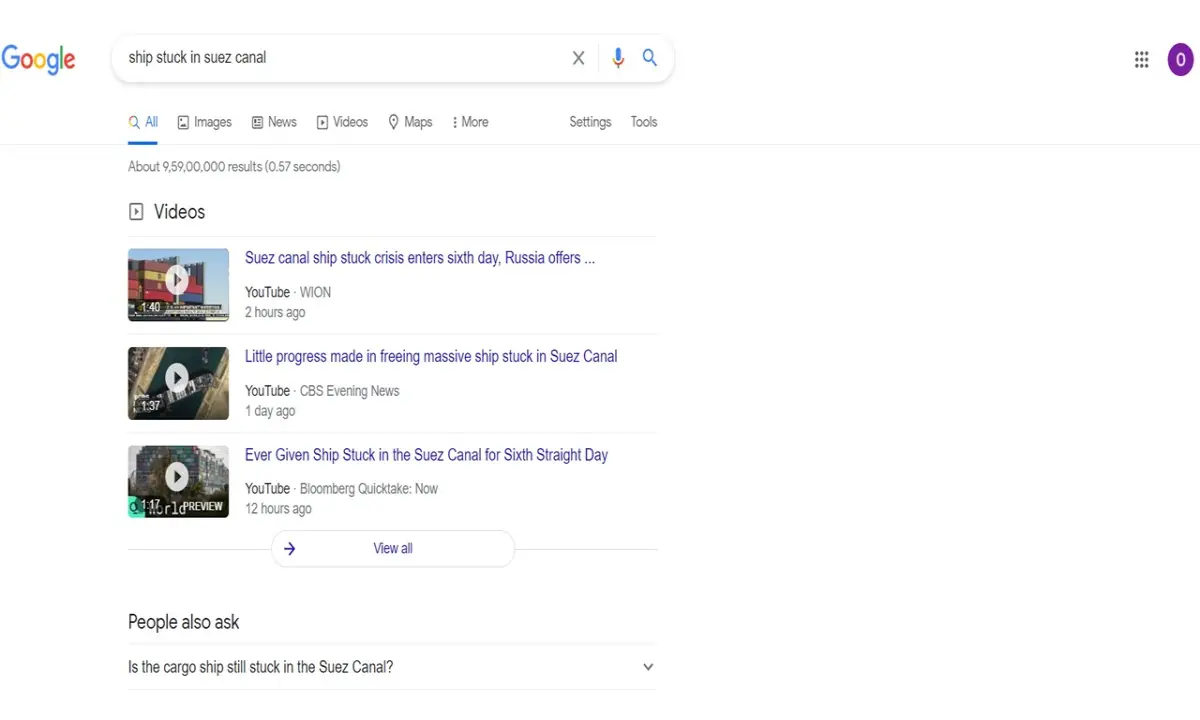Click the blue magnifier search icon

pos(650,58)
